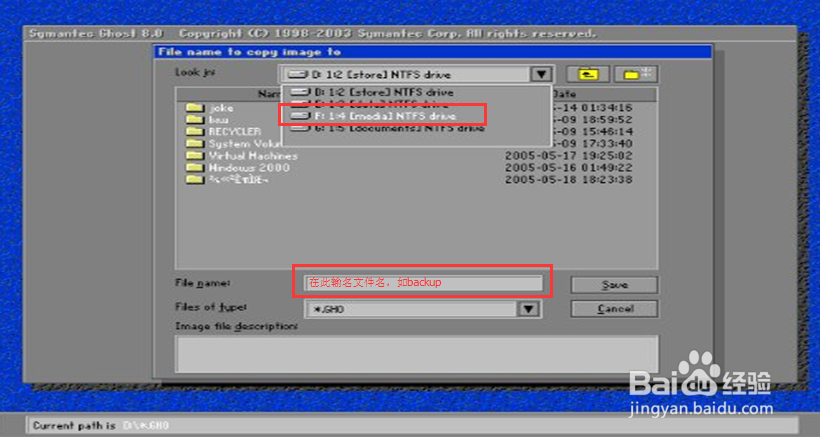Viewport: 820px width, 437px height.
Task: Create a new folder icon
Action: [636, 74]
